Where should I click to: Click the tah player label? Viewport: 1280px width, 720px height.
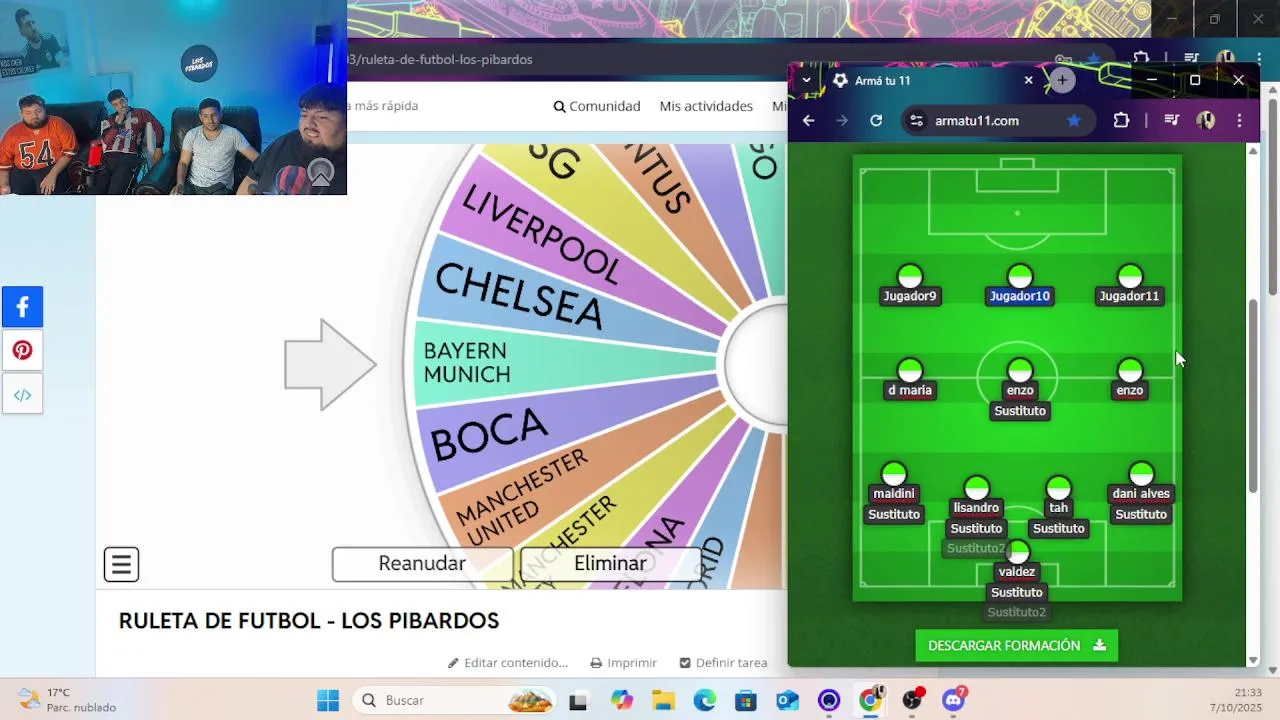click(1058, 508)
